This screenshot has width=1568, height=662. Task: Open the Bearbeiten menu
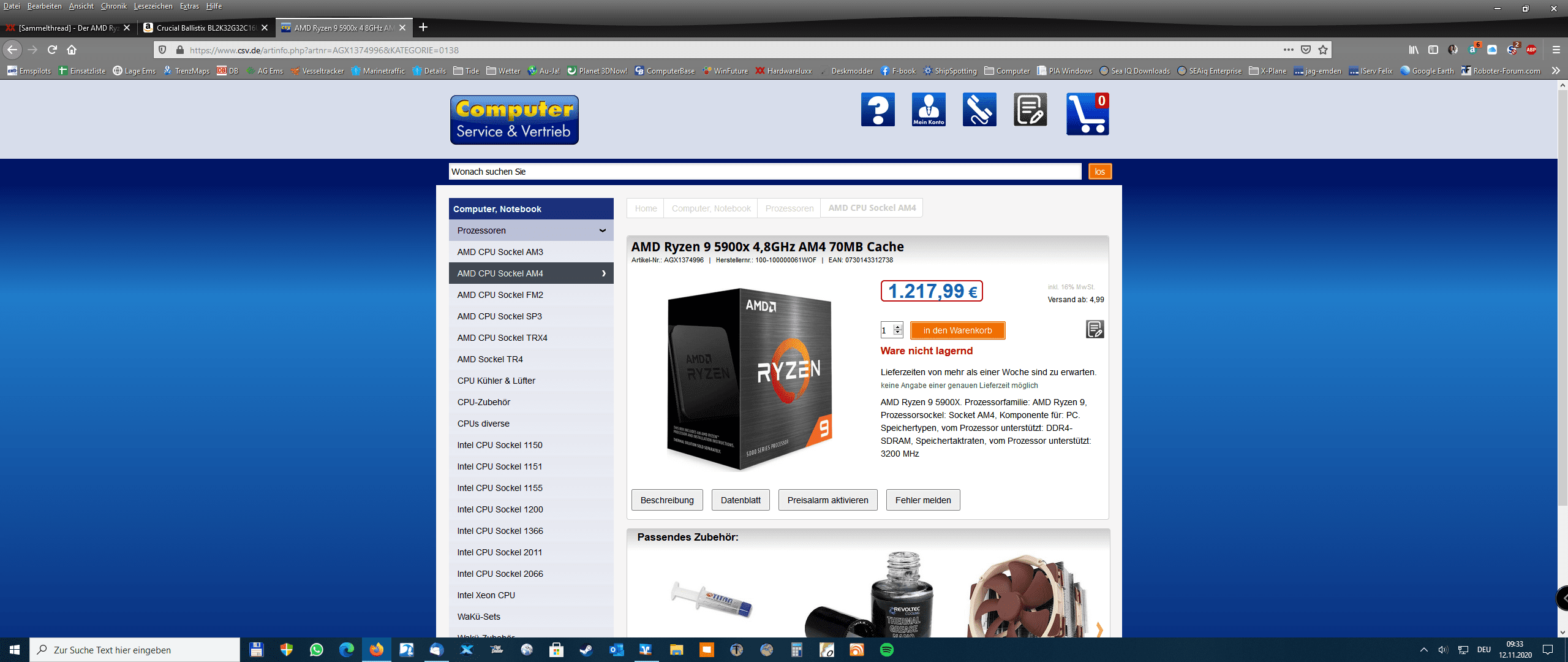pyautogui.click(x=44, y=6)
